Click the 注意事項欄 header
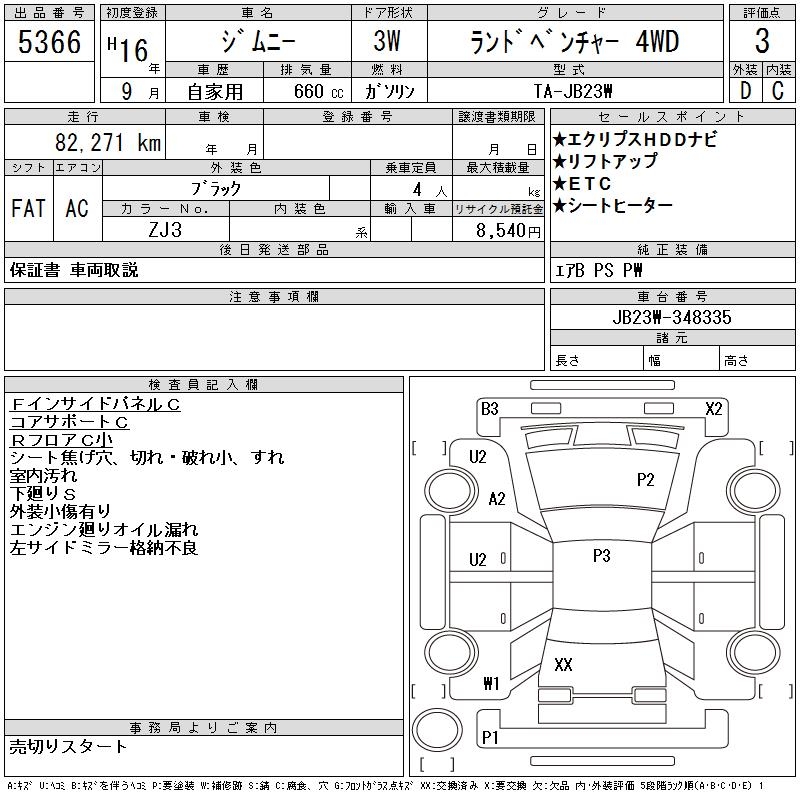This screenshot has height=800, width=800. click(274, 296)
